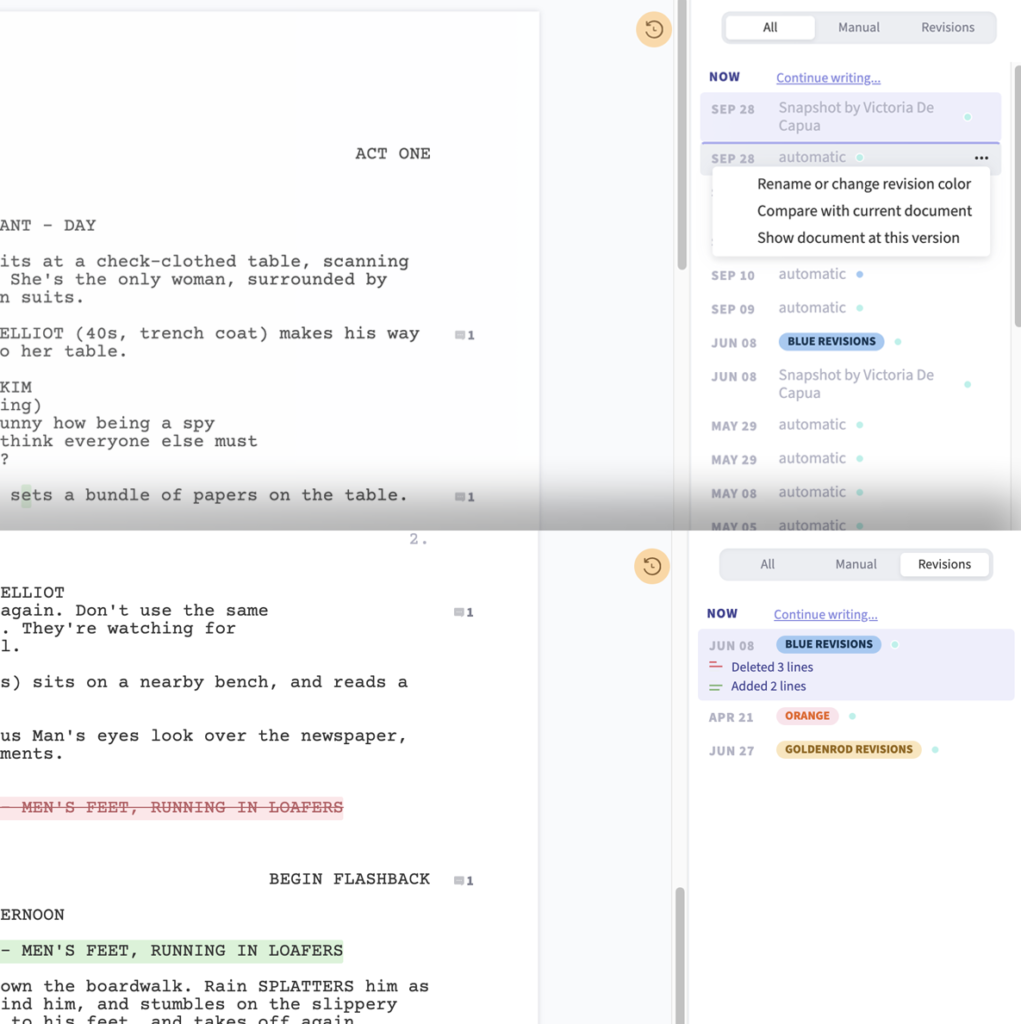
Task: Switch to the Manual tab
Action: pyautogui.click(x=858, y=27)
